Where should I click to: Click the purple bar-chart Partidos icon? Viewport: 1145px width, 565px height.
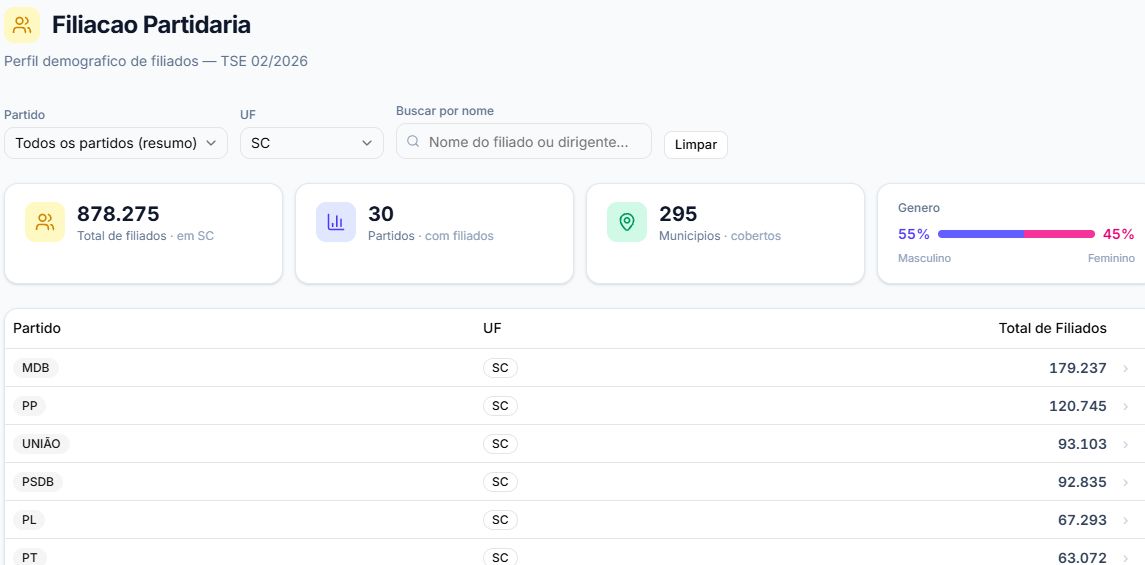336,222
